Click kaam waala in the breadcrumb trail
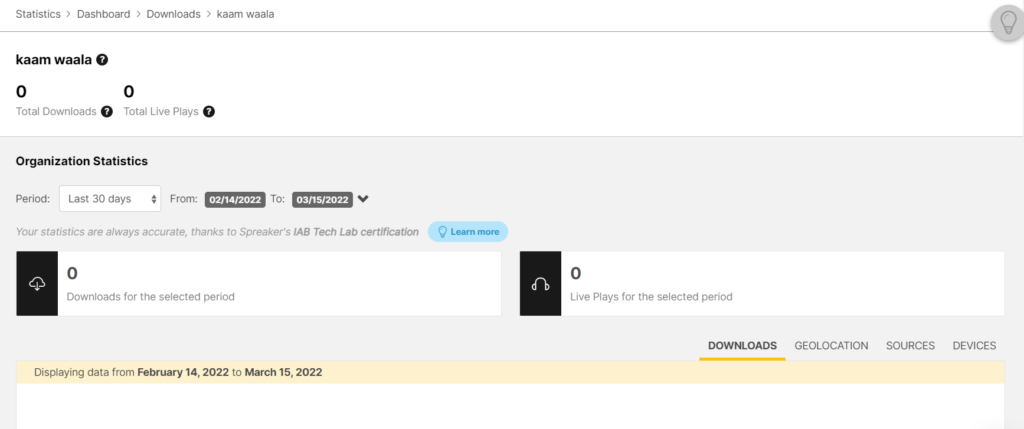Screen dimensions: 1024x429 tap(245, 13)
